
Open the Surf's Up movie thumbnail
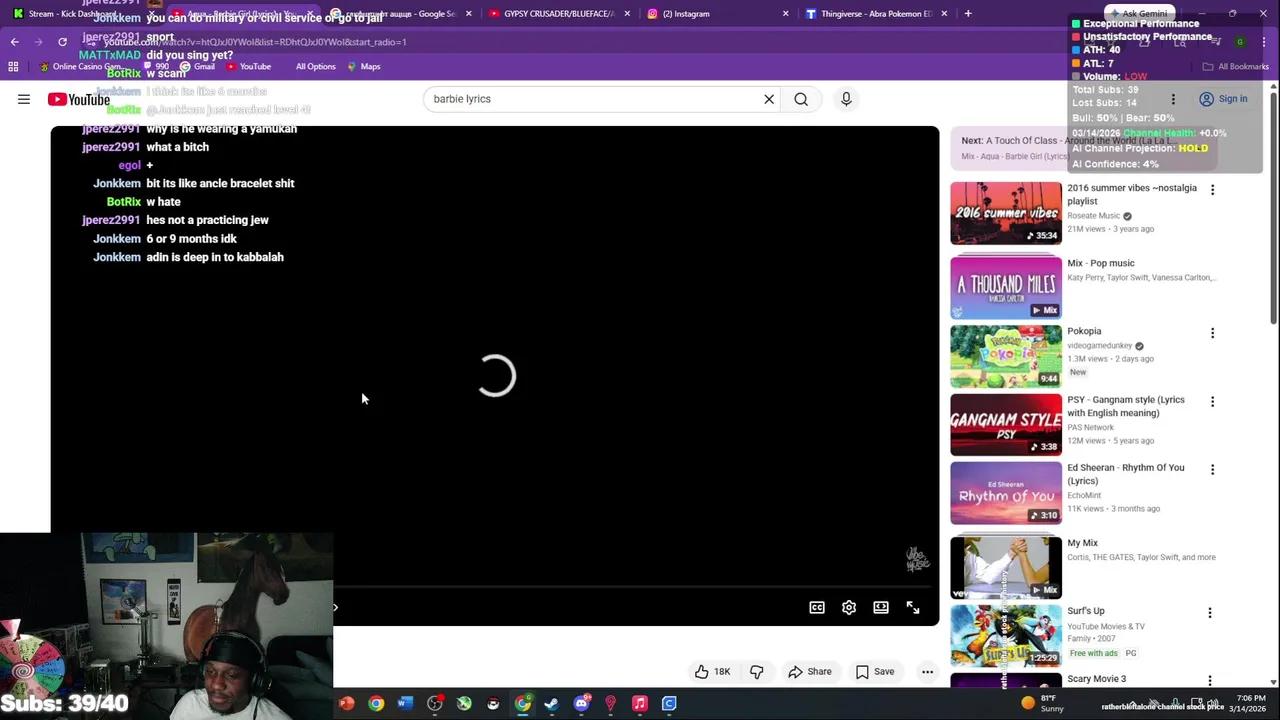pyautogui.click(x=1006, y=636)
